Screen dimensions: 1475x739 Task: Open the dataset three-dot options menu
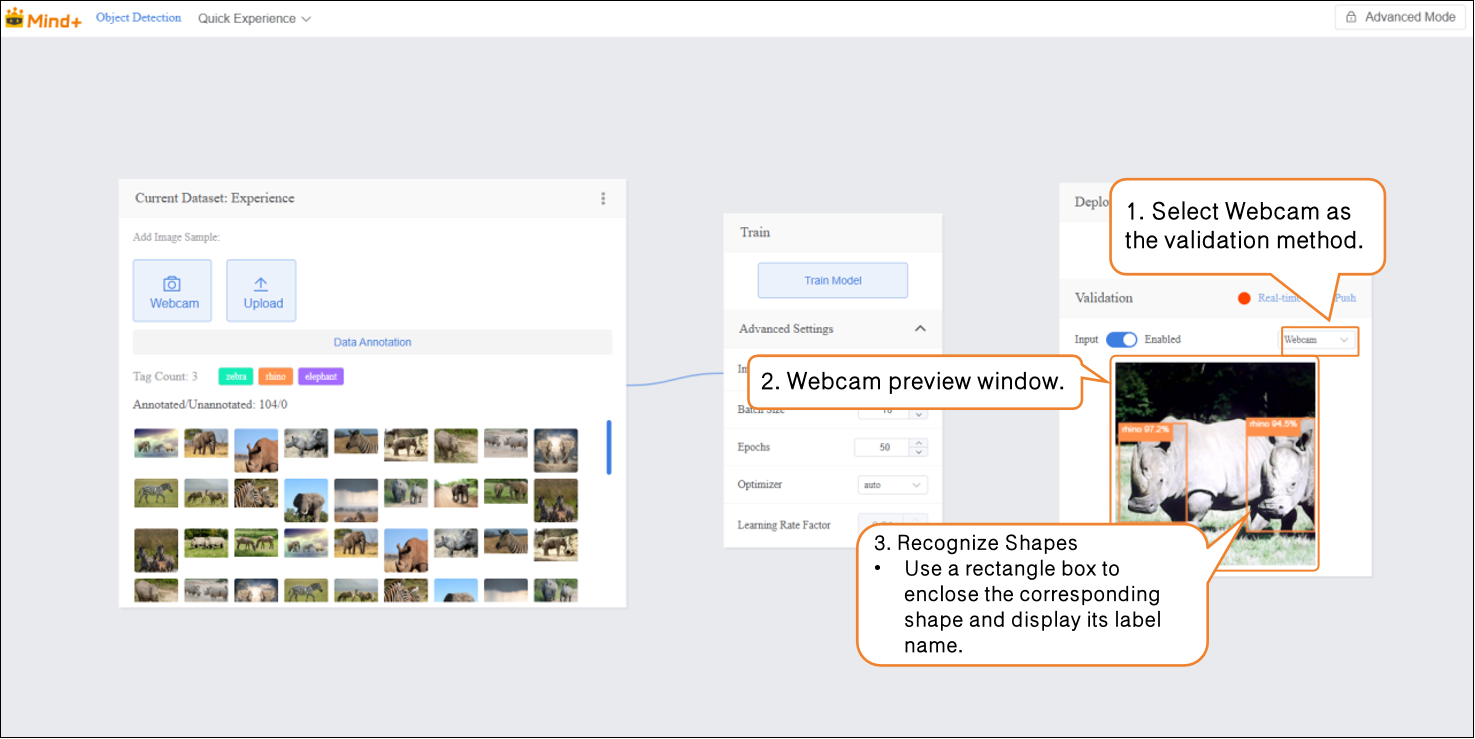tap(603, 198)
